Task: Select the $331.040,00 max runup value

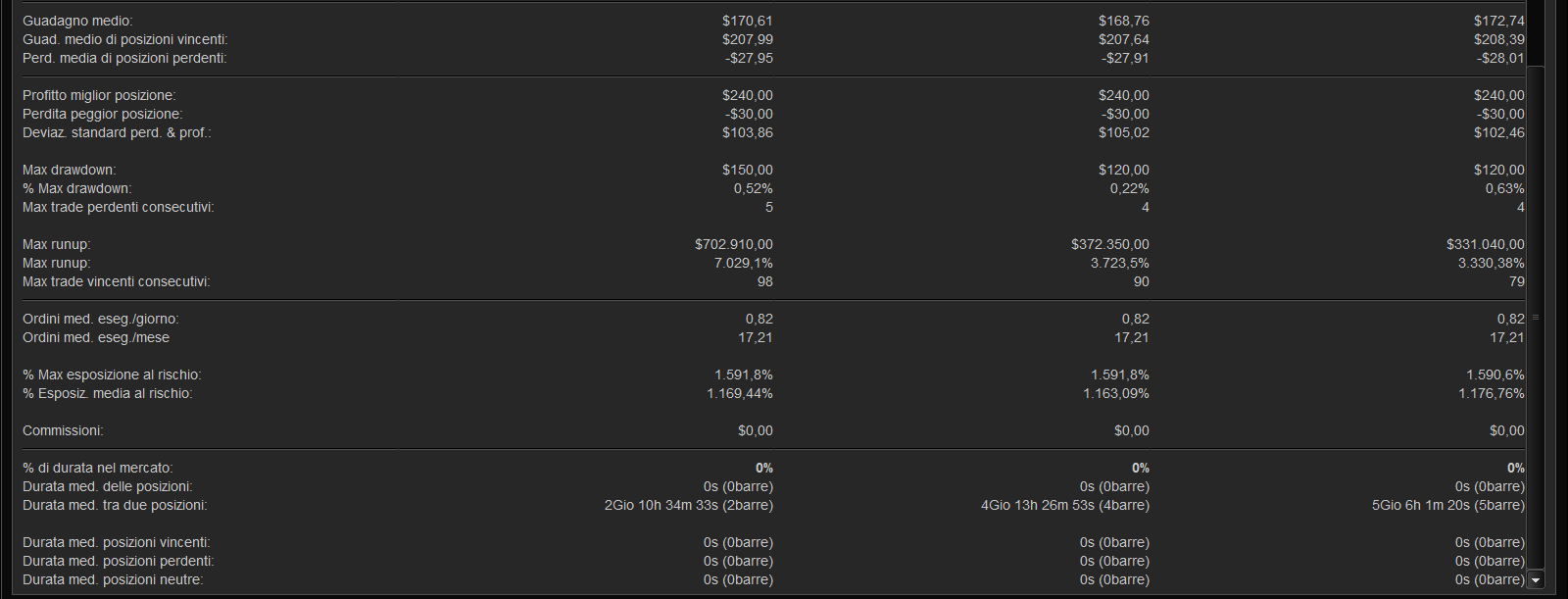Action: click(x=1485, y=244)
